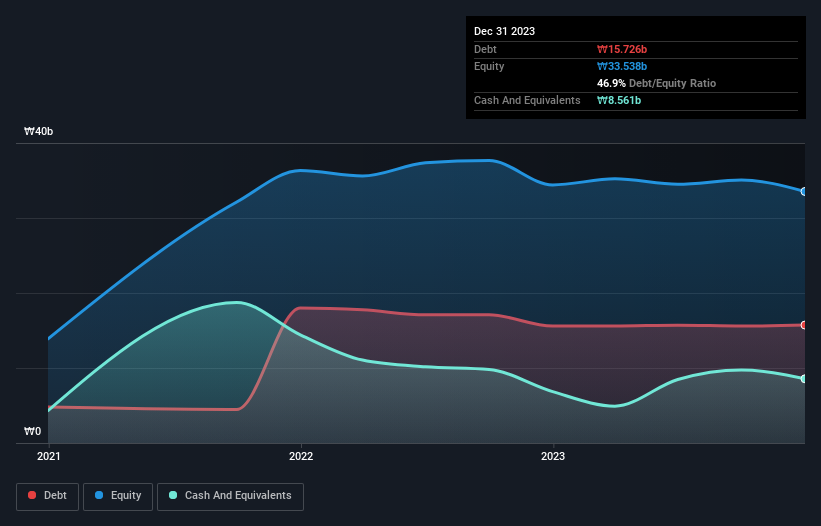
Task: Click the red Debt legend dot
Action: click(x=32, y=495)
